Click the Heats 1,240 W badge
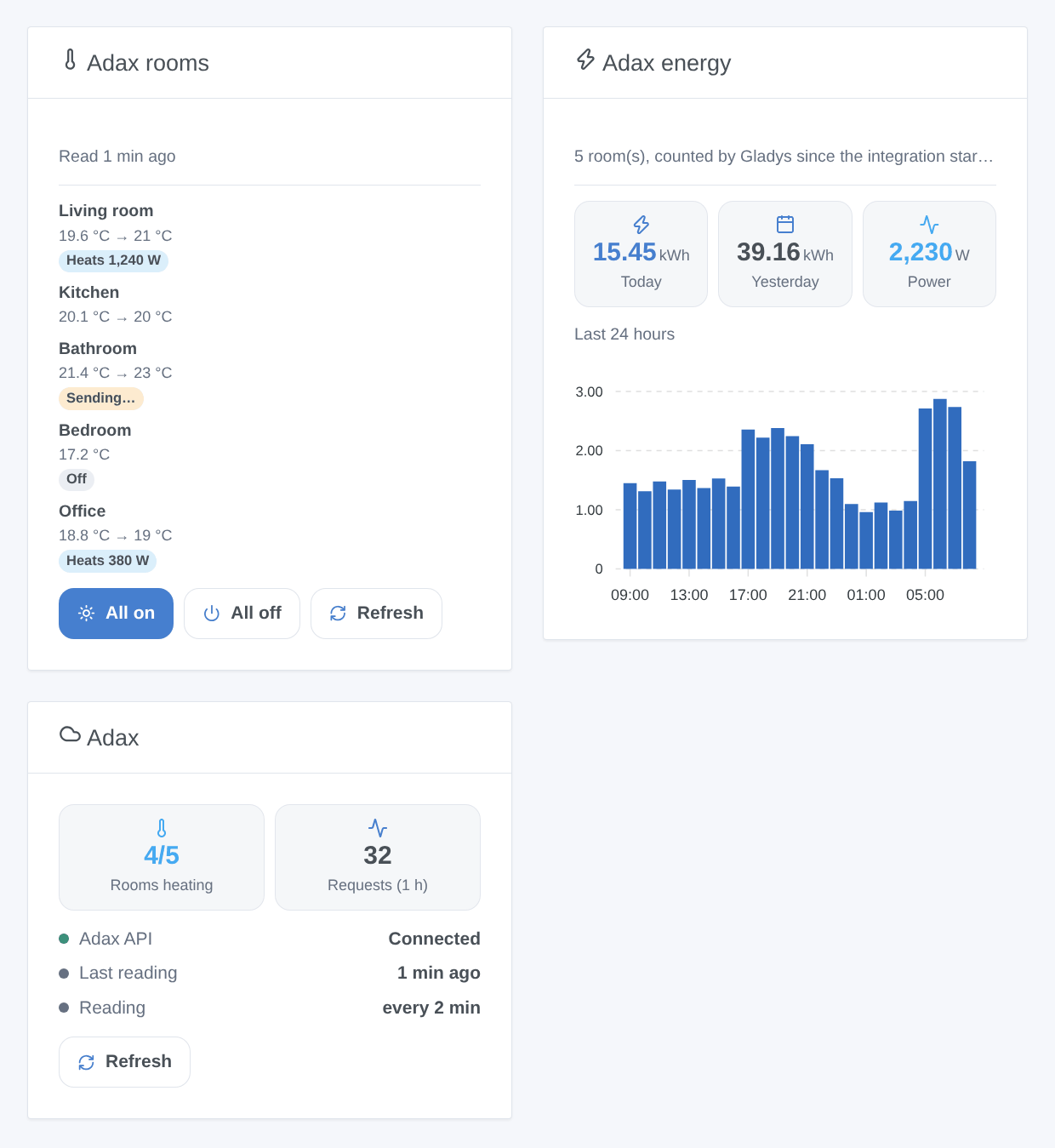This screenshot has width=1055, height=1148. (x=113, y=260)
